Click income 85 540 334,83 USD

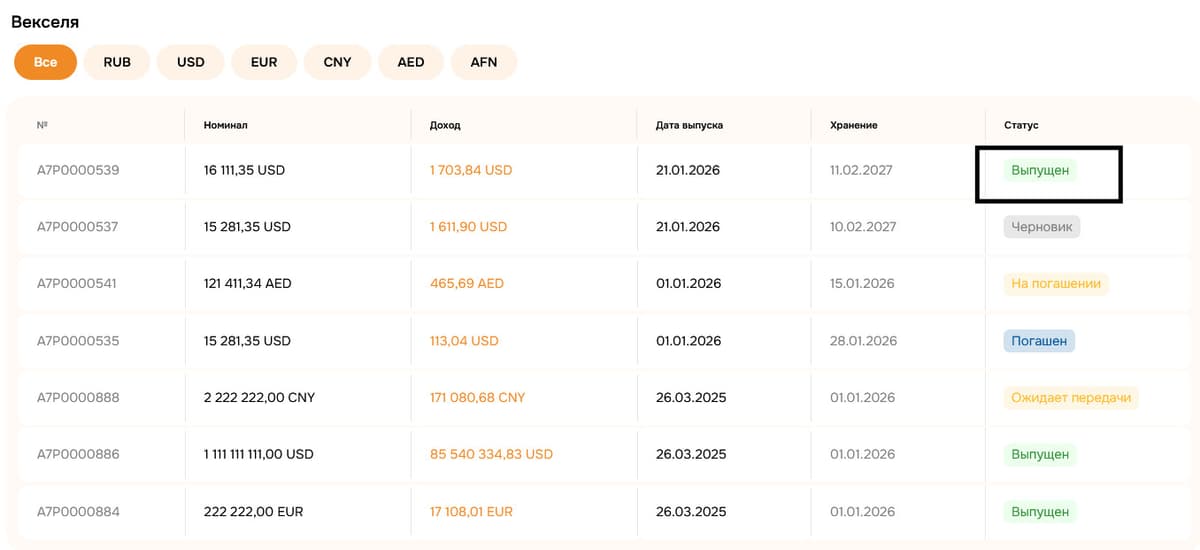click(491, 454)
